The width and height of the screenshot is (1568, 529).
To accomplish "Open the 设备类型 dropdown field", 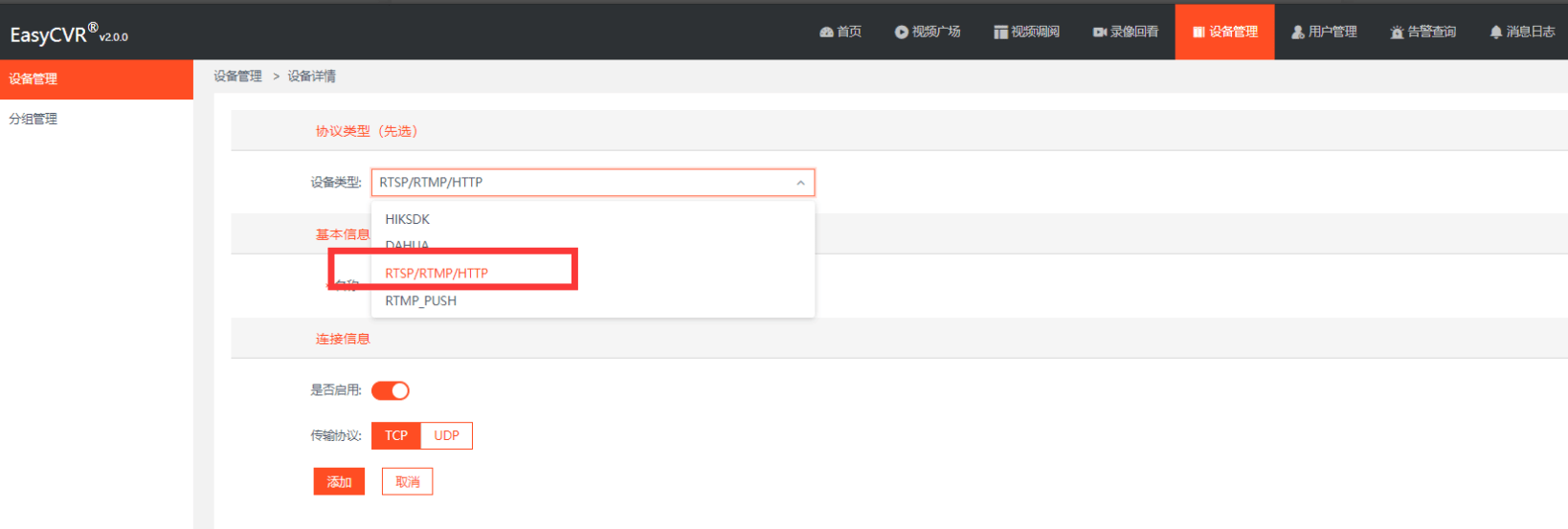I will click(x=593, y=183).
